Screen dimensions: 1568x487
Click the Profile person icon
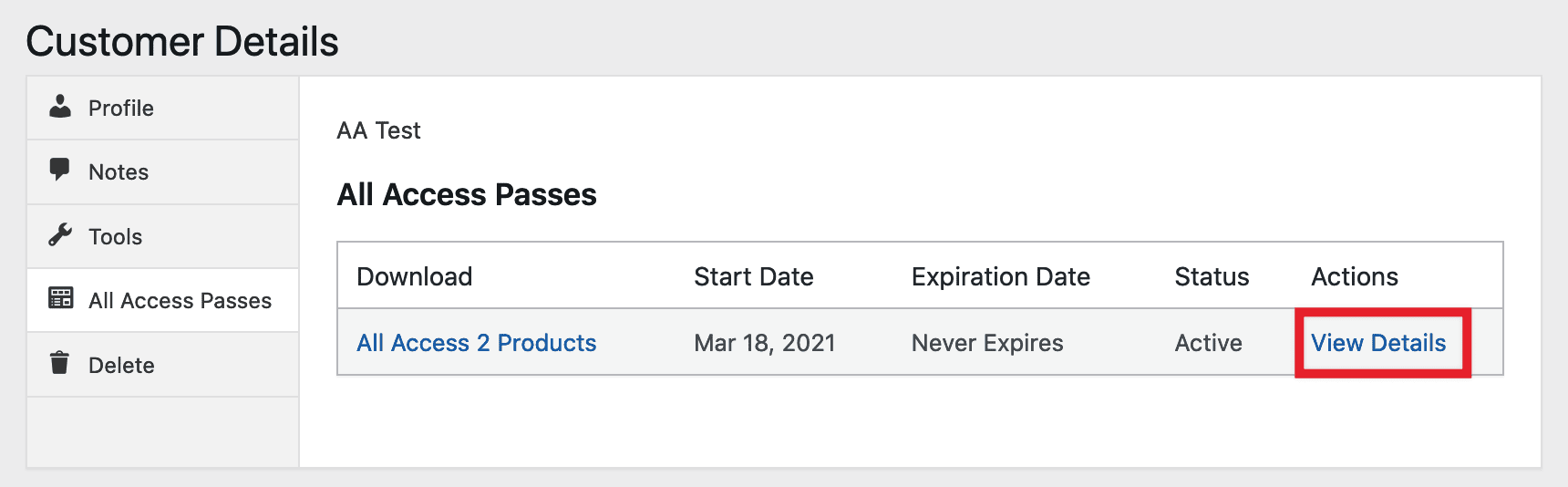coord(60,107)
